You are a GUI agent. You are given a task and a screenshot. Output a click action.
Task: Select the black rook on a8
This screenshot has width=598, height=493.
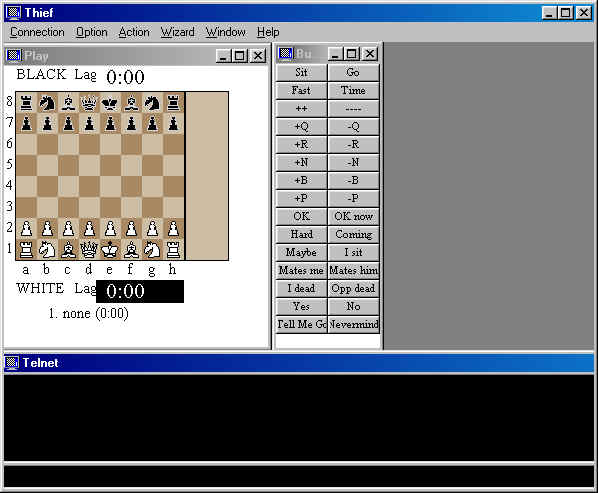coord(26,103)
